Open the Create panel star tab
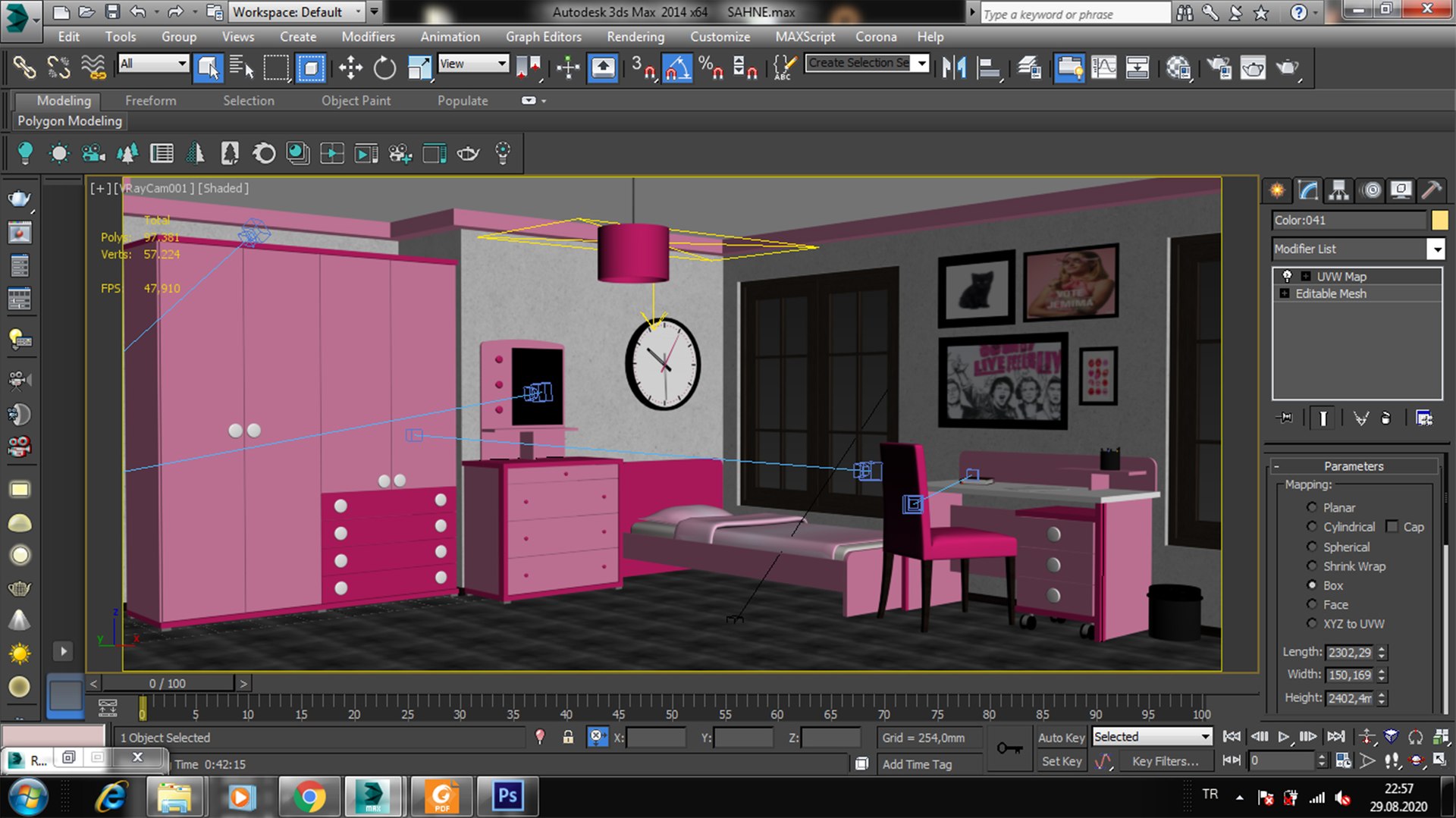 click(1277, 190)
